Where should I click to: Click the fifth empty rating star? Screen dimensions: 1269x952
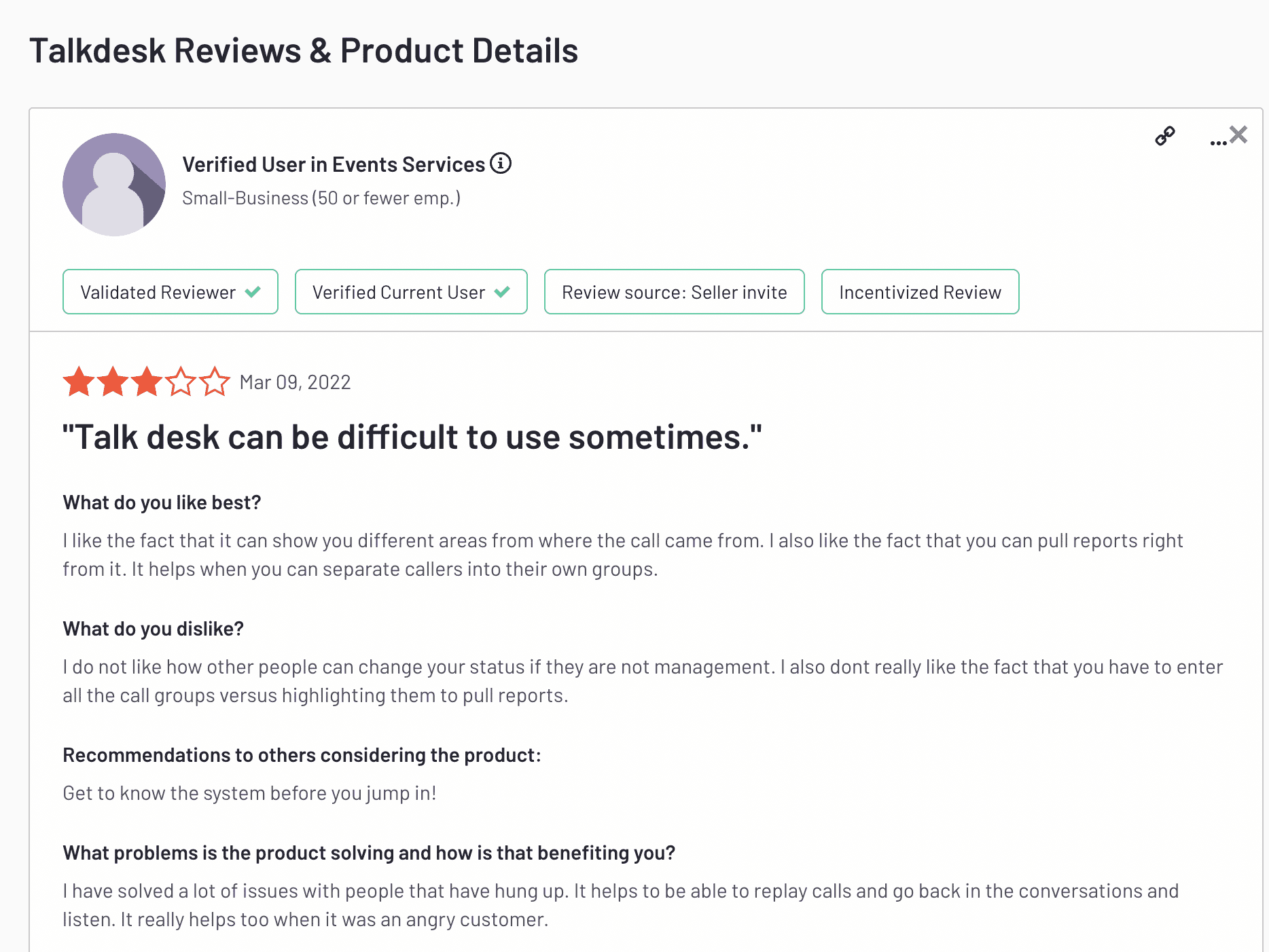(215, 382)
